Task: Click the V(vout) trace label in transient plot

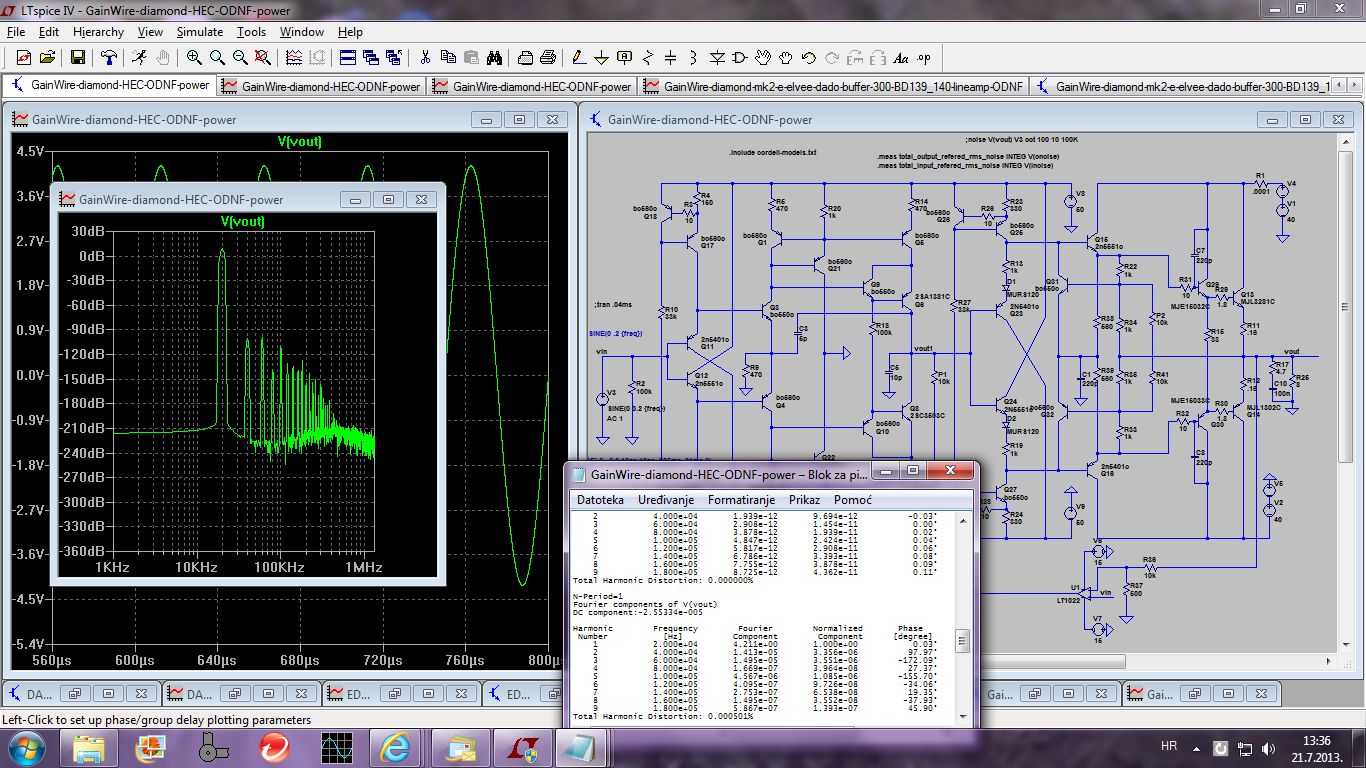Action: tap(300, 141)
